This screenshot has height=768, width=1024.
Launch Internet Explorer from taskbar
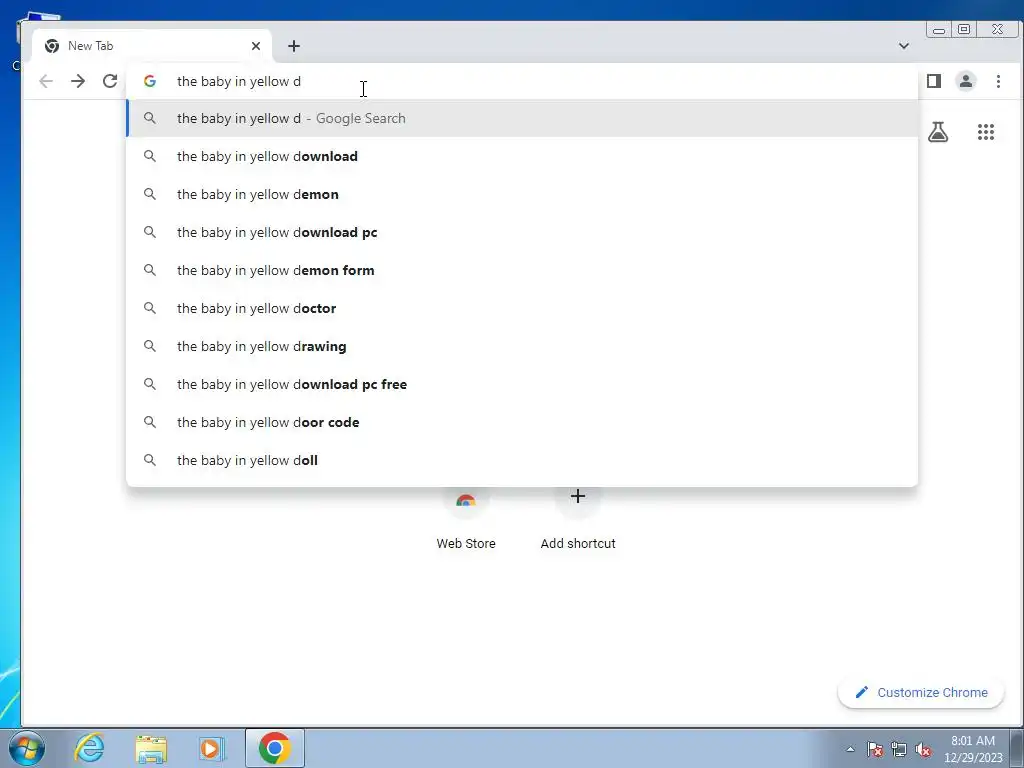89,748
